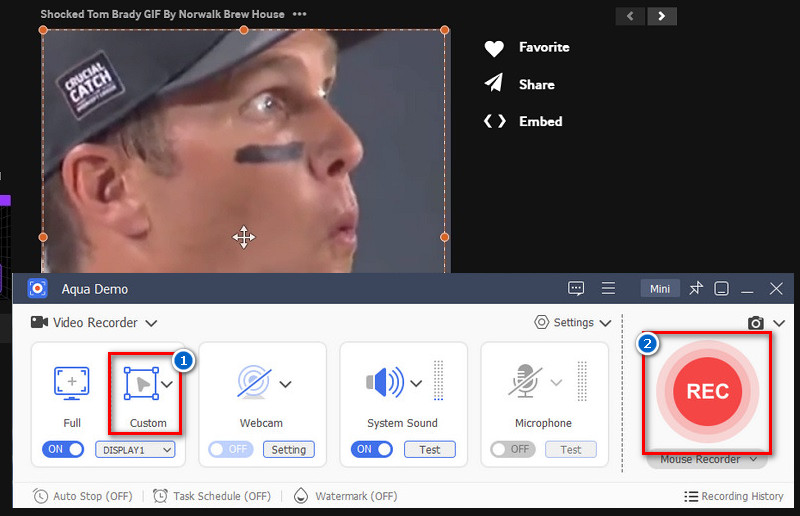Select the Custom region recording icon

click(x=140, y=383)
